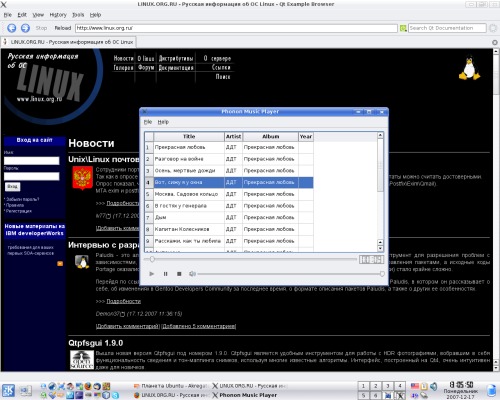The height and width of the screenshot is (400, 500).
Task: Select track 2 Разговор на войне
Action: 229,159
